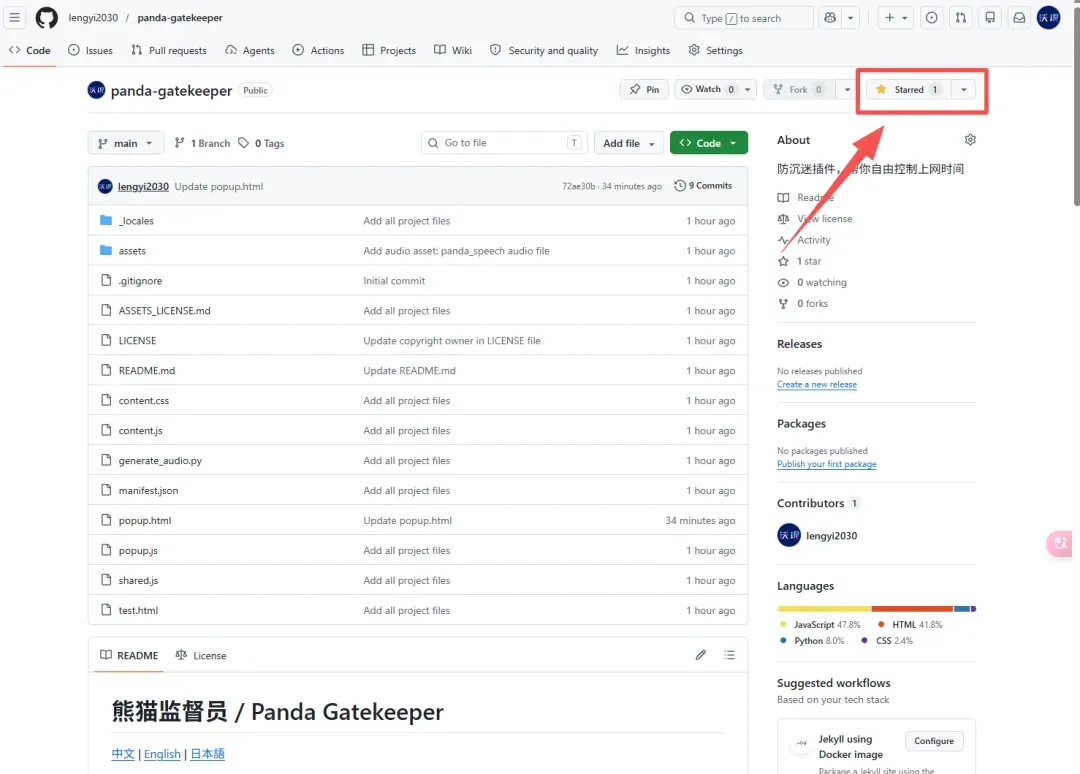Focus the Go to file search box

[504, 143]
